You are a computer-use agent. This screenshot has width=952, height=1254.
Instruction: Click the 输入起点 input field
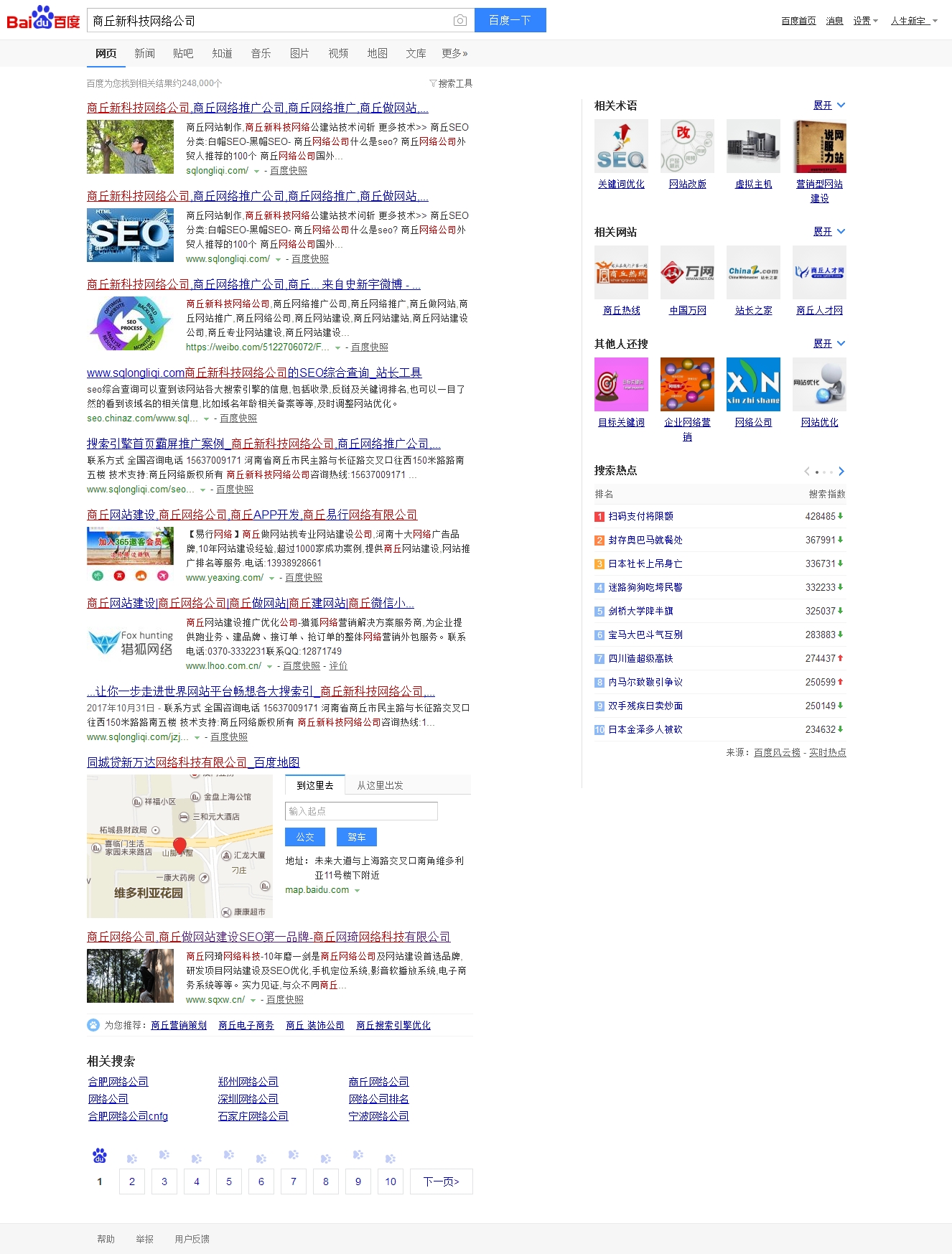click(361, 811)
